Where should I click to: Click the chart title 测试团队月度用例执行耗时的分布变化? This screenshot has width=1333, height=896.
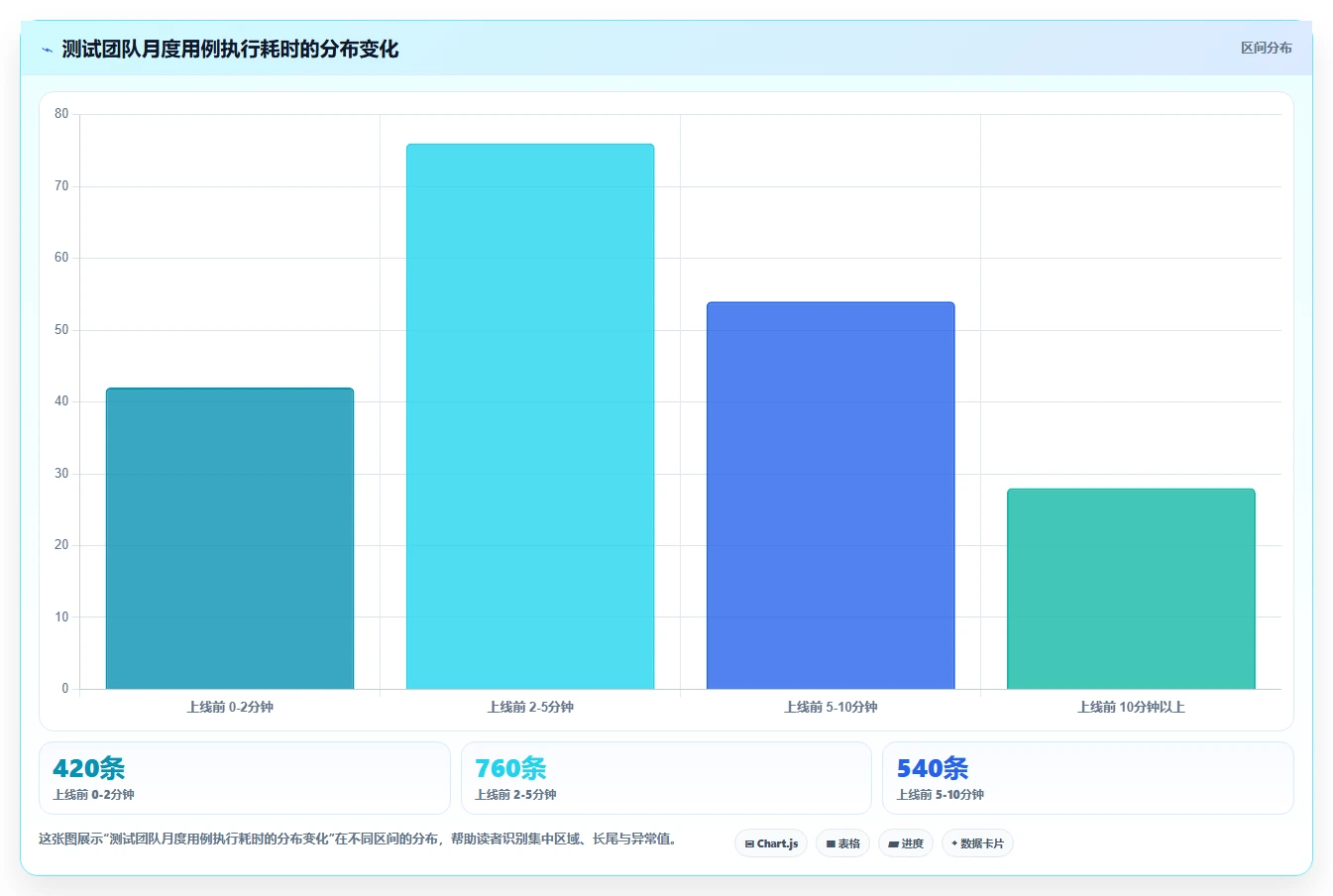pyautogui.click(x=230, y=49)
